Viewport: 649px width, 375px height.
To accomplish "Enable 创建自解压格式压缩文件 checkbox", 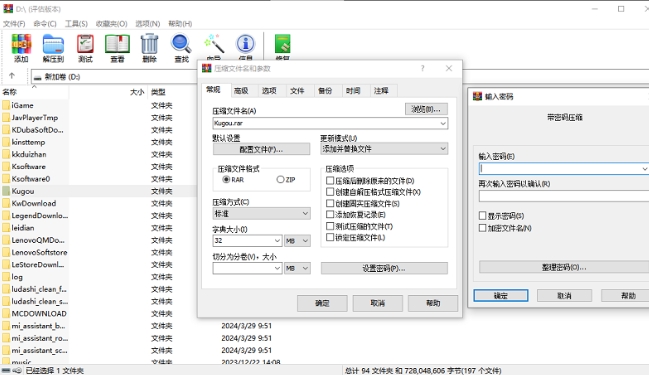I will click(330, 192).
